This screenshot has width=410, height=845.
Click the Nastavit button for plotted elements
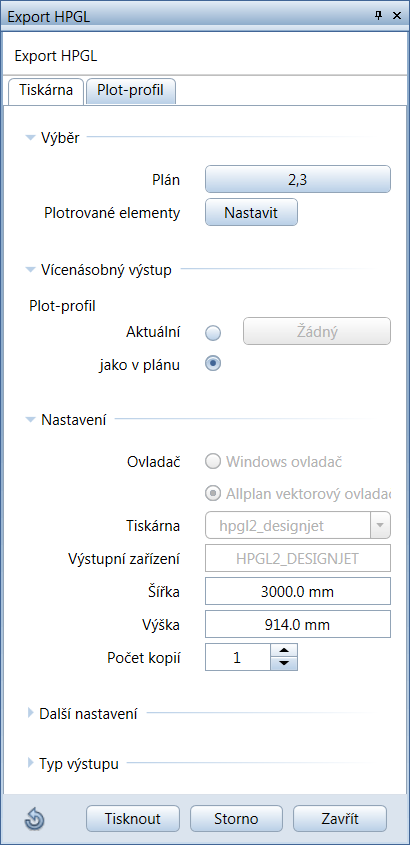(x=251, y=212)
